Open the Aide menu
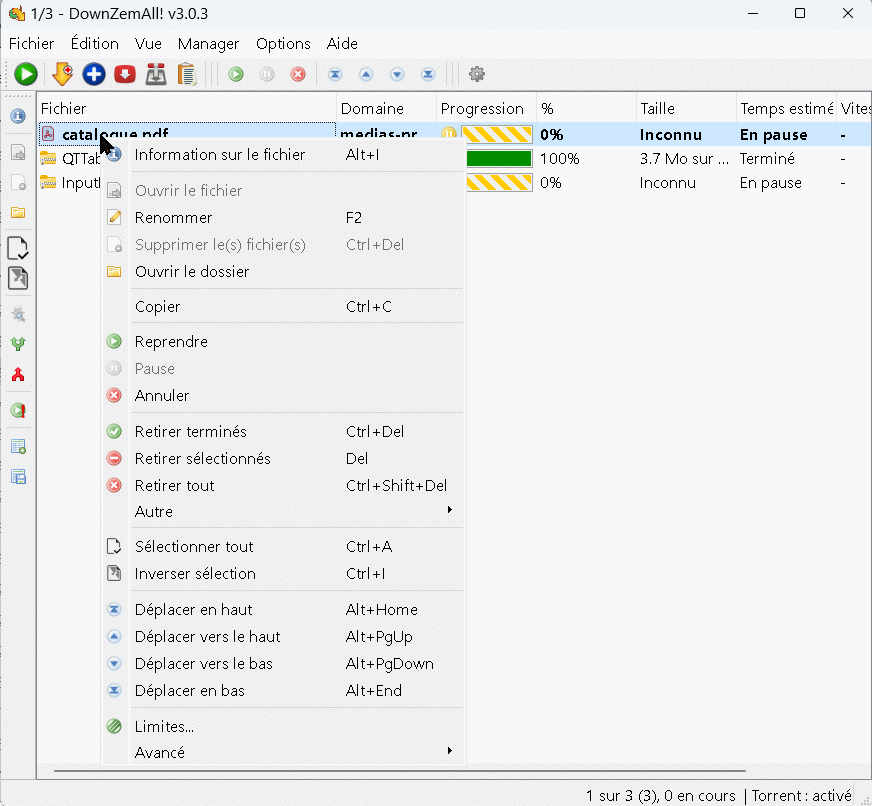 342,43
